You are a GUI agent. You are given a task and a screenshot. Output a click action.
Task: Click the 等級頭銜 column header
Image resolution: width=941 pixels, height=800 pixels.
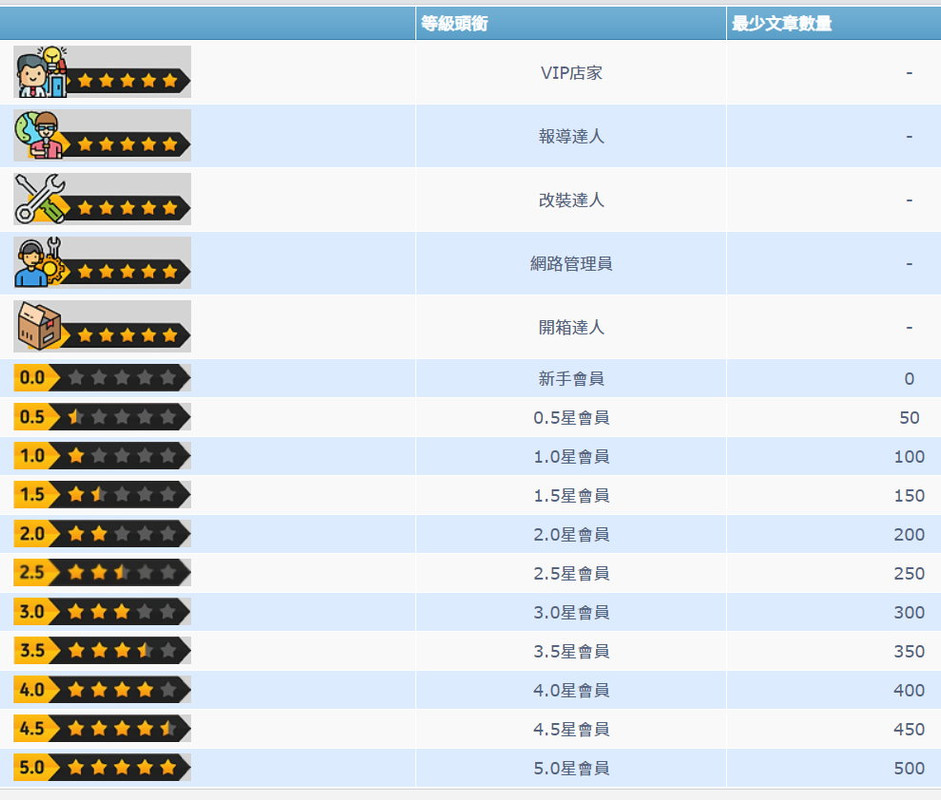point(571,23)
